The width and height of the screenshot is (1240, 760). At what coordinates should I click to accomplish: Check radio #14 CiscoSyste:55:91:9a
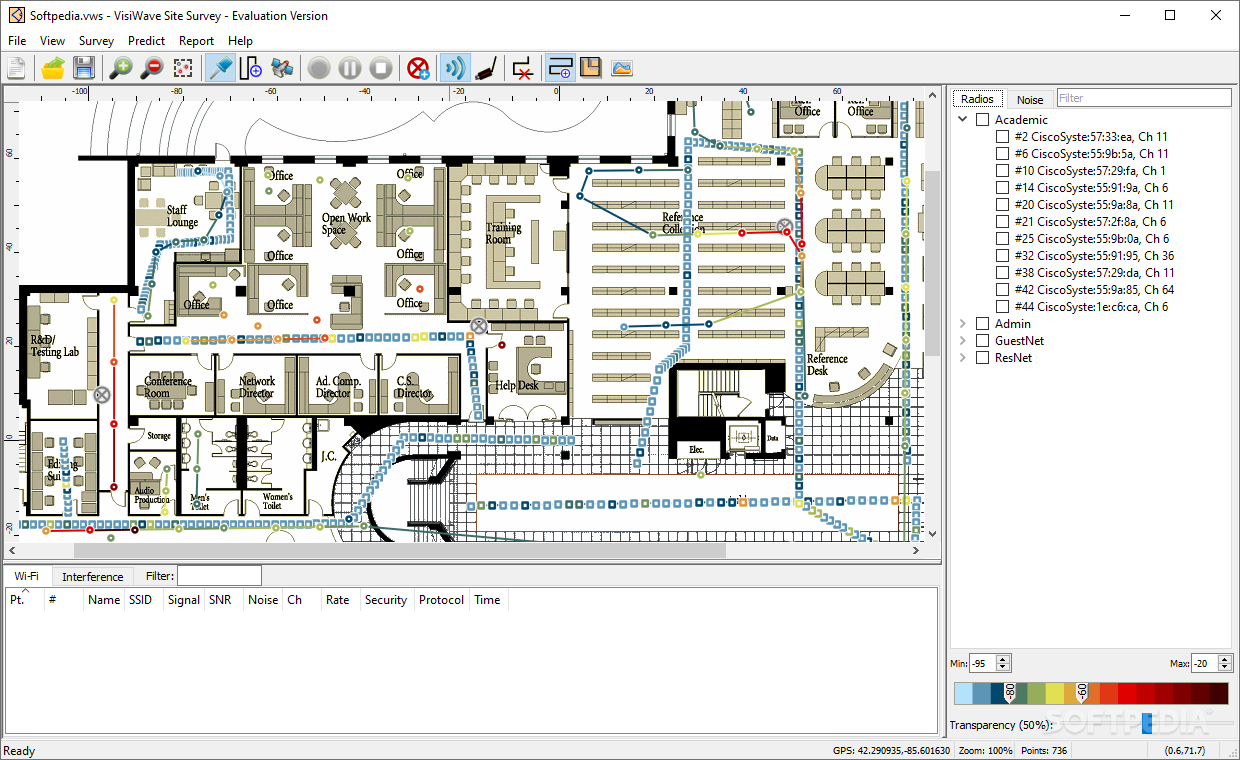[1002, 188]
